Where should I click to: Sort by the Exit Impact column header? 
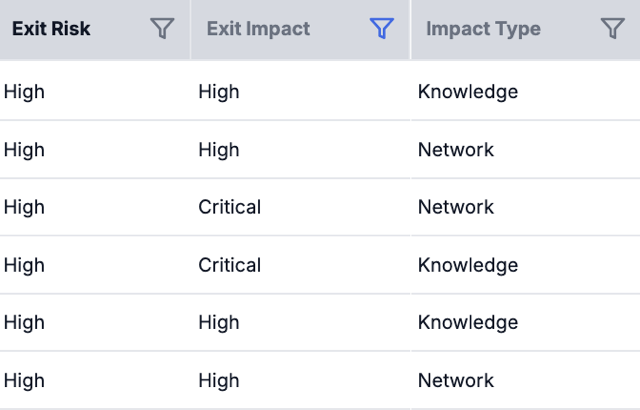pos(259,29)
